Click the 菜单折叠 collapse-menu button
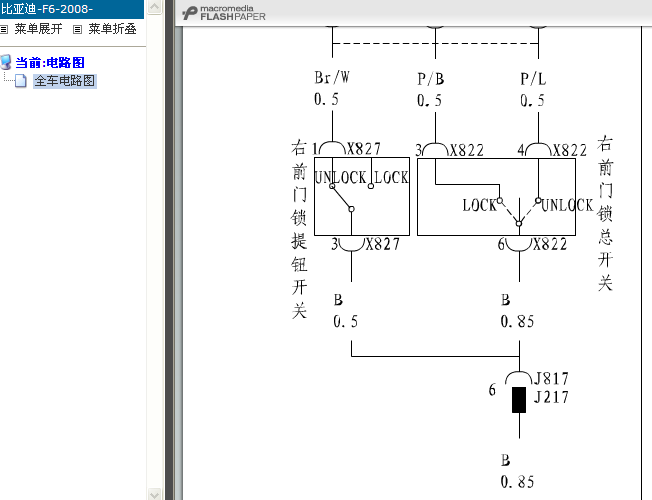Image resolution: width=652 pixels, height=500 pixels. 112,29
